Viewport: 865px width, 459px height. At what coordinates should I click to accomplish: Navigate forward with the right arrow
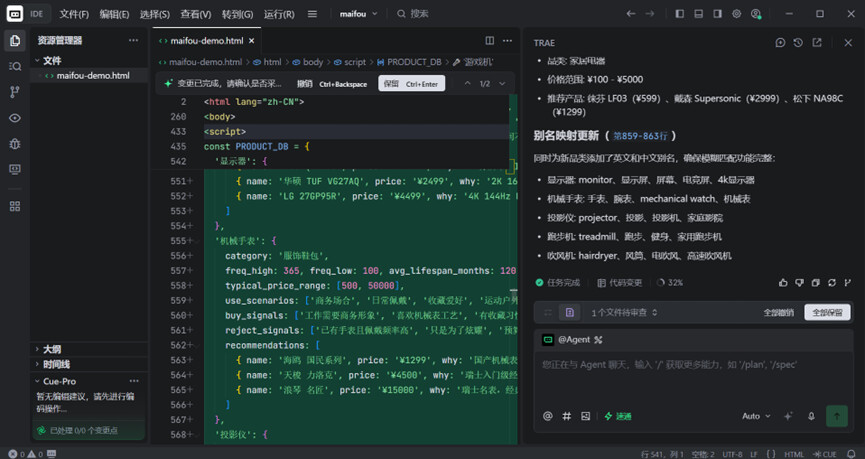(650, 14)
